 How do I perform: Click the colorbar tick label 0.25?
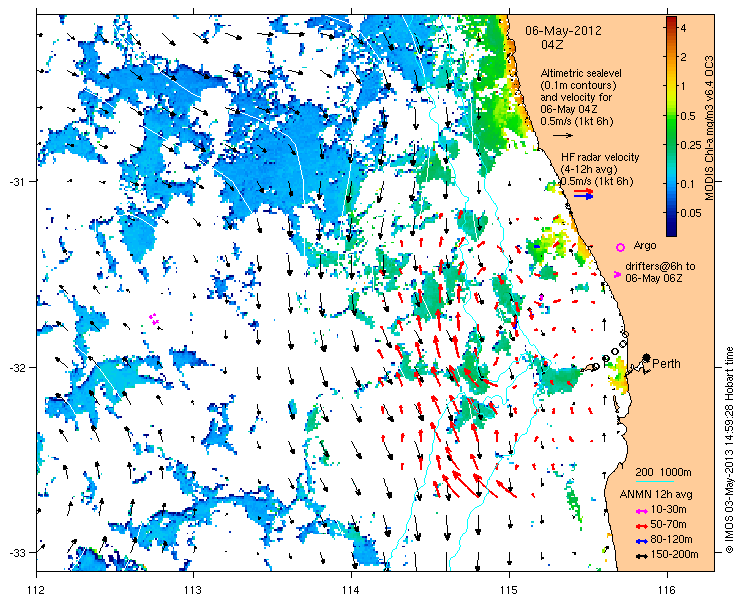(690, 145)
